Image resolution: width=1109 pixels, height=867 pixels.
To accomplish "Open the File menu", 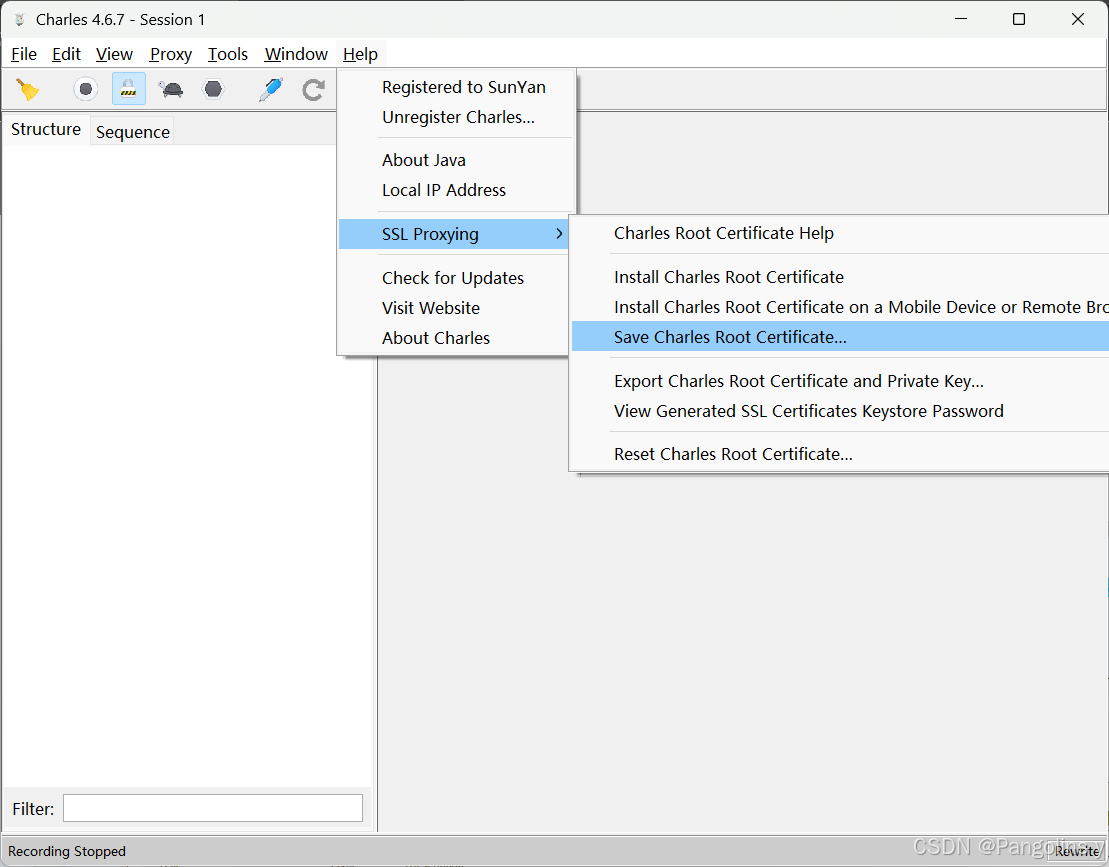I will point(24,54).
